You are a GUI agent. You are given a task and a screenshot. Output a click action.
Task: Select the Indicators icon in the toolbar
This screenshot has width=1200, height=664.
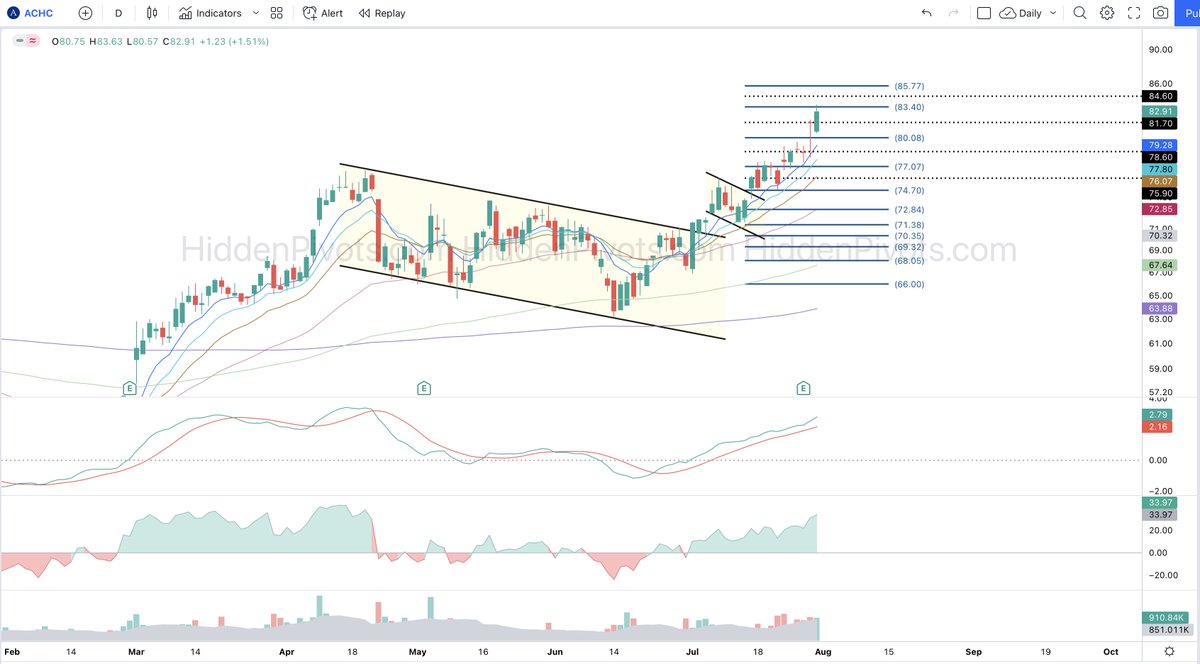pyautogui.click(x=187, y=13)
